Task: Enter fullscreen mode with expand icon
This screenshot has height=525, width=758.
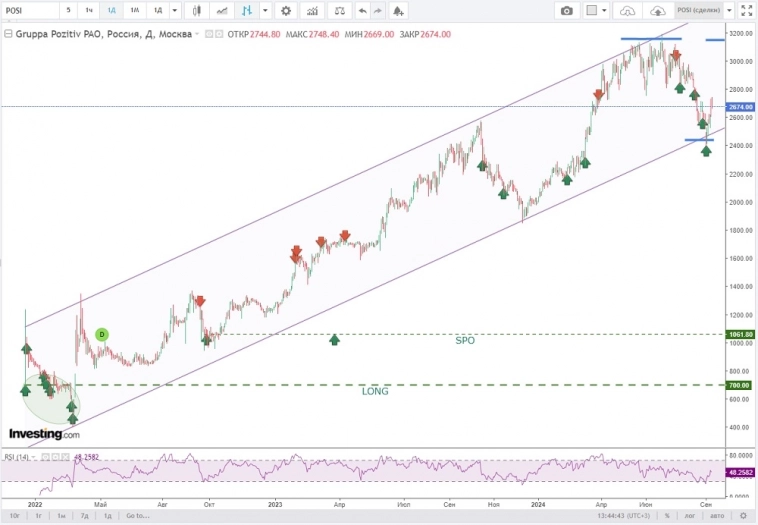Action: [x=747, y=10]
